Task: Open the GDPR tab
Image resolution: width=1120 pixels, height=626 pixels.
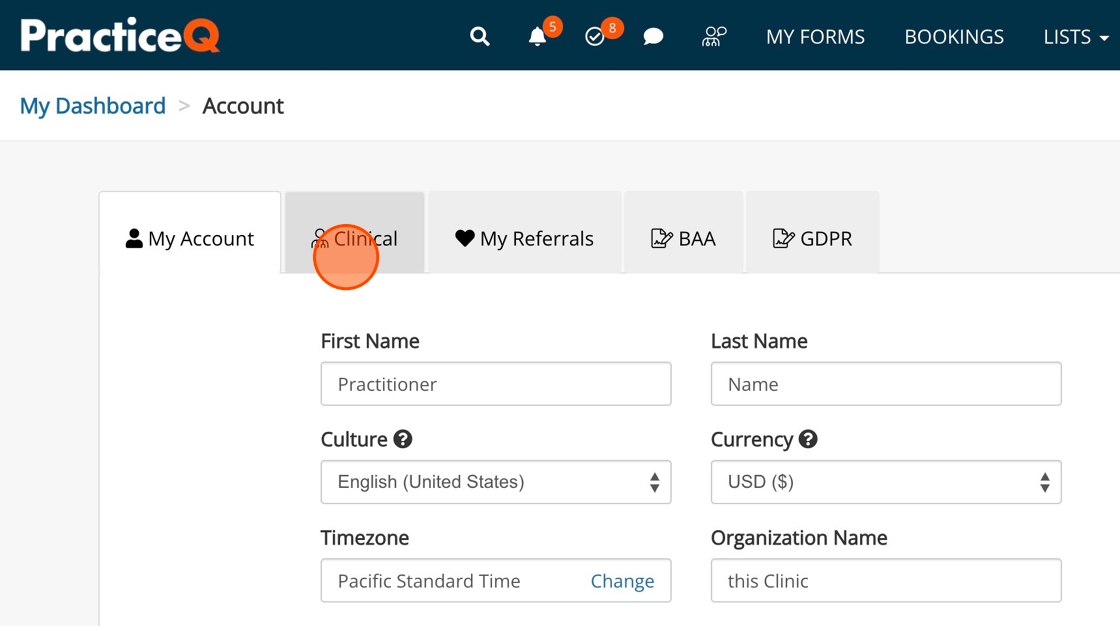Action: coord(813,239)
